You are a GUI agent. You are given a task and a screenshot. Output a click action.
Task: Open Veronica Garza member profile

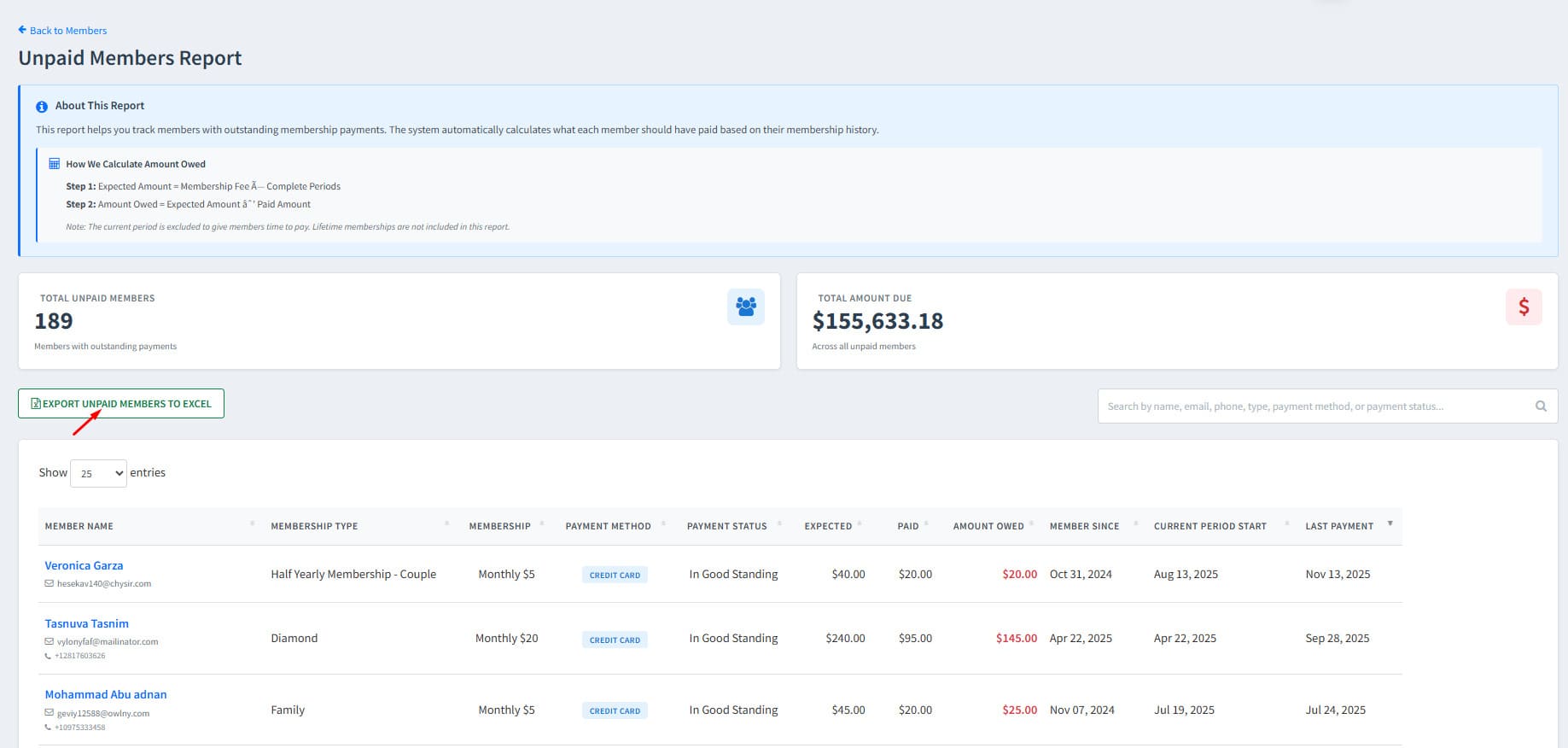point(84,565)
